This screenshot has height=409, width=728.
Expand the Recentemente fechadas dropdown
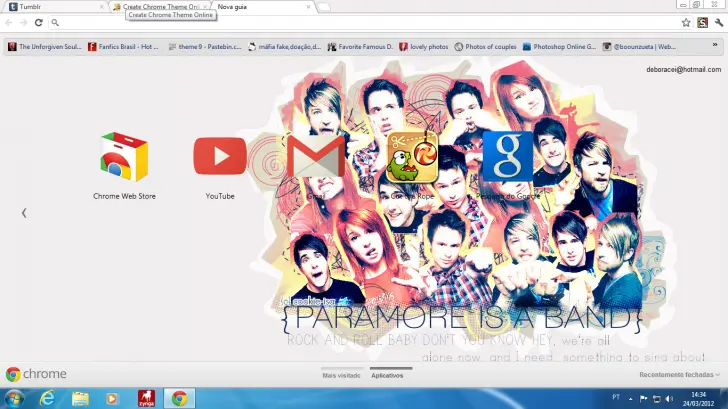(x=680, y=375)
